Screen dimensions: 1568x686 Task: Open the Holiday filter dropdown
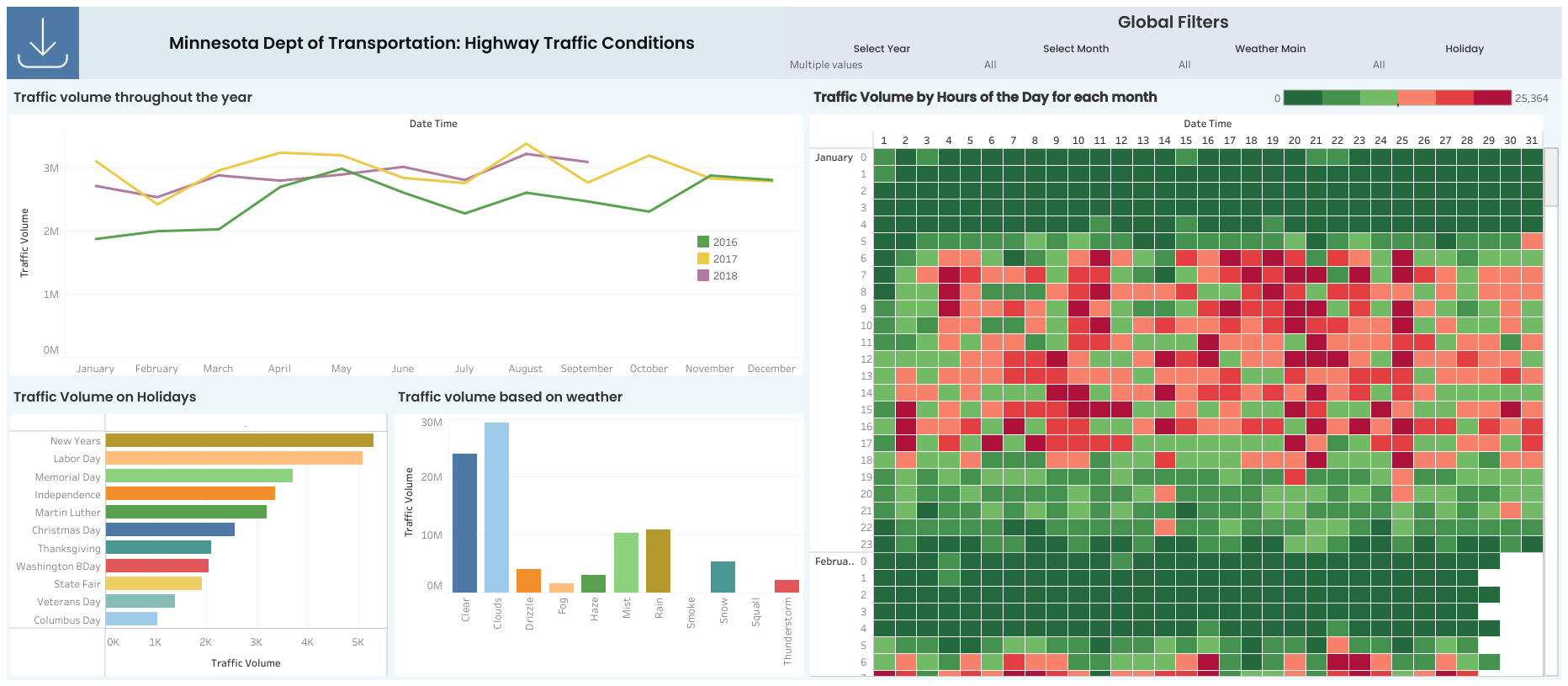pyautogui.click(x=1464, y=65)
